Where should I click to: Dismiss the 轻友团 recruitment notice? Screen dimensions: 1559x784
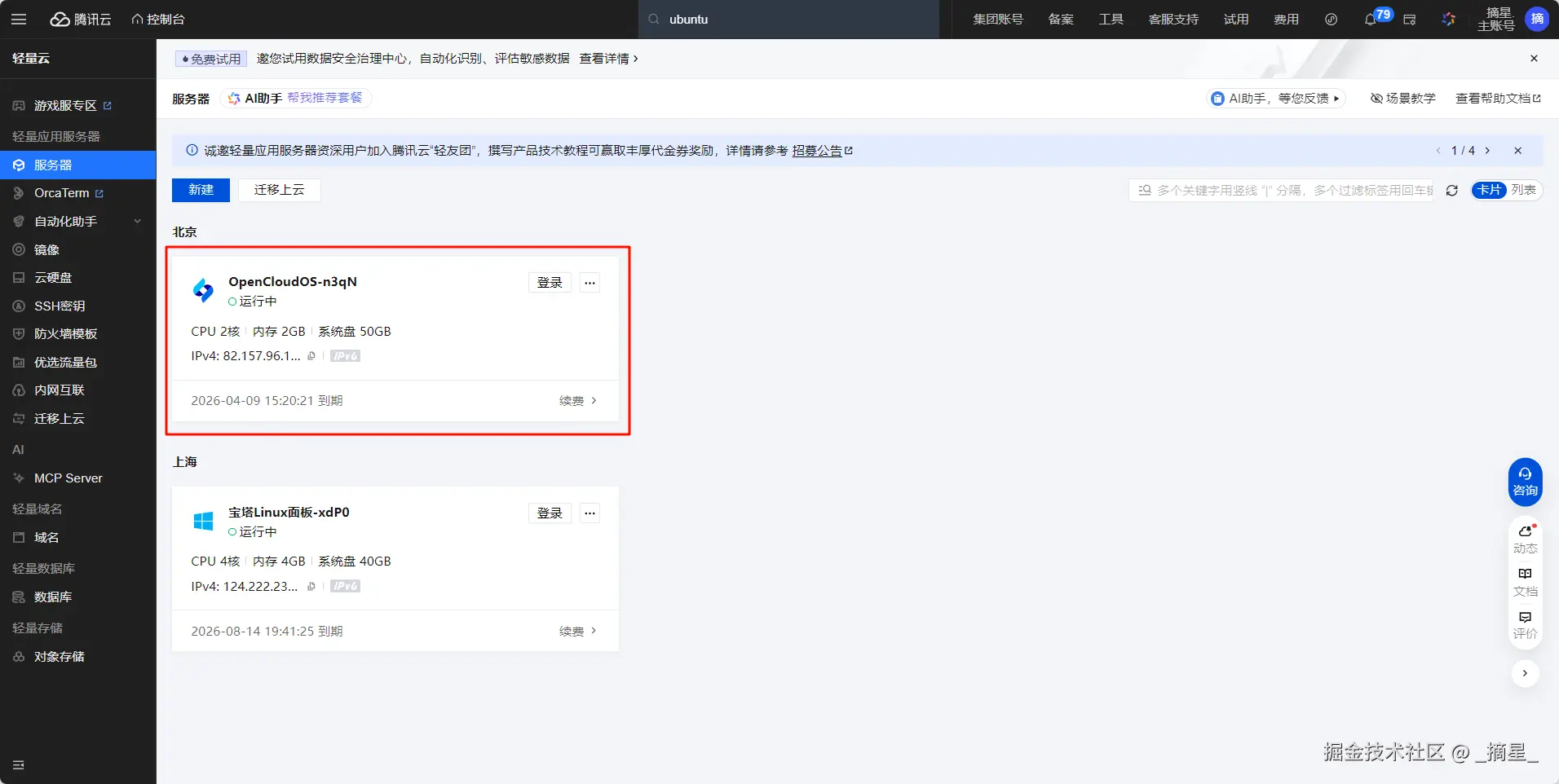point(1517,151)
